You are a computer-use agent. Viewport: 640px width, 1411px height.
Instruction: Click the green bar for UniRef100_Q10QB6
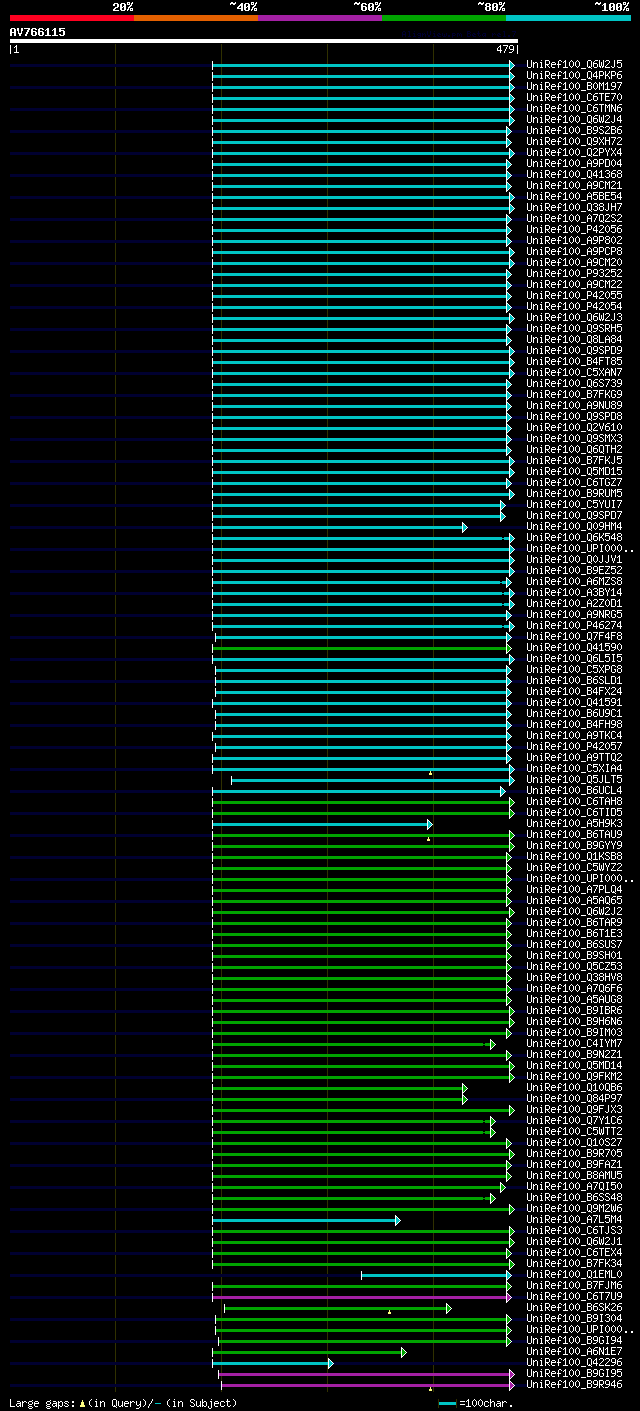point(339,1088)
